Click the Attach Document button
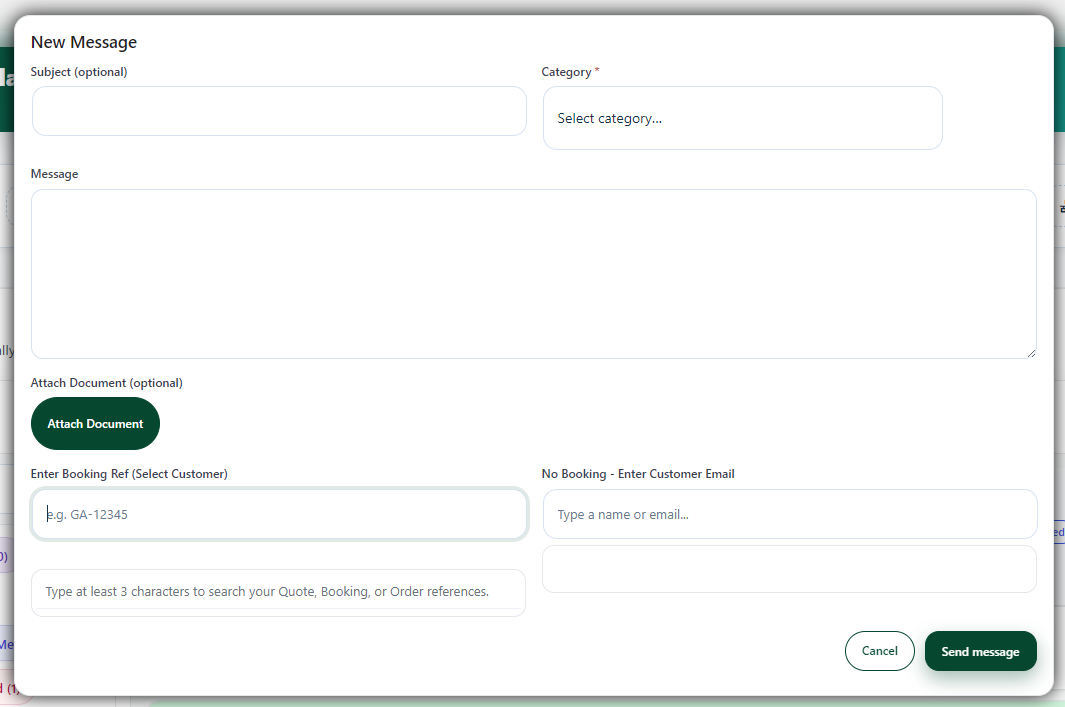1065x707 pixels. tap(95, 424)
